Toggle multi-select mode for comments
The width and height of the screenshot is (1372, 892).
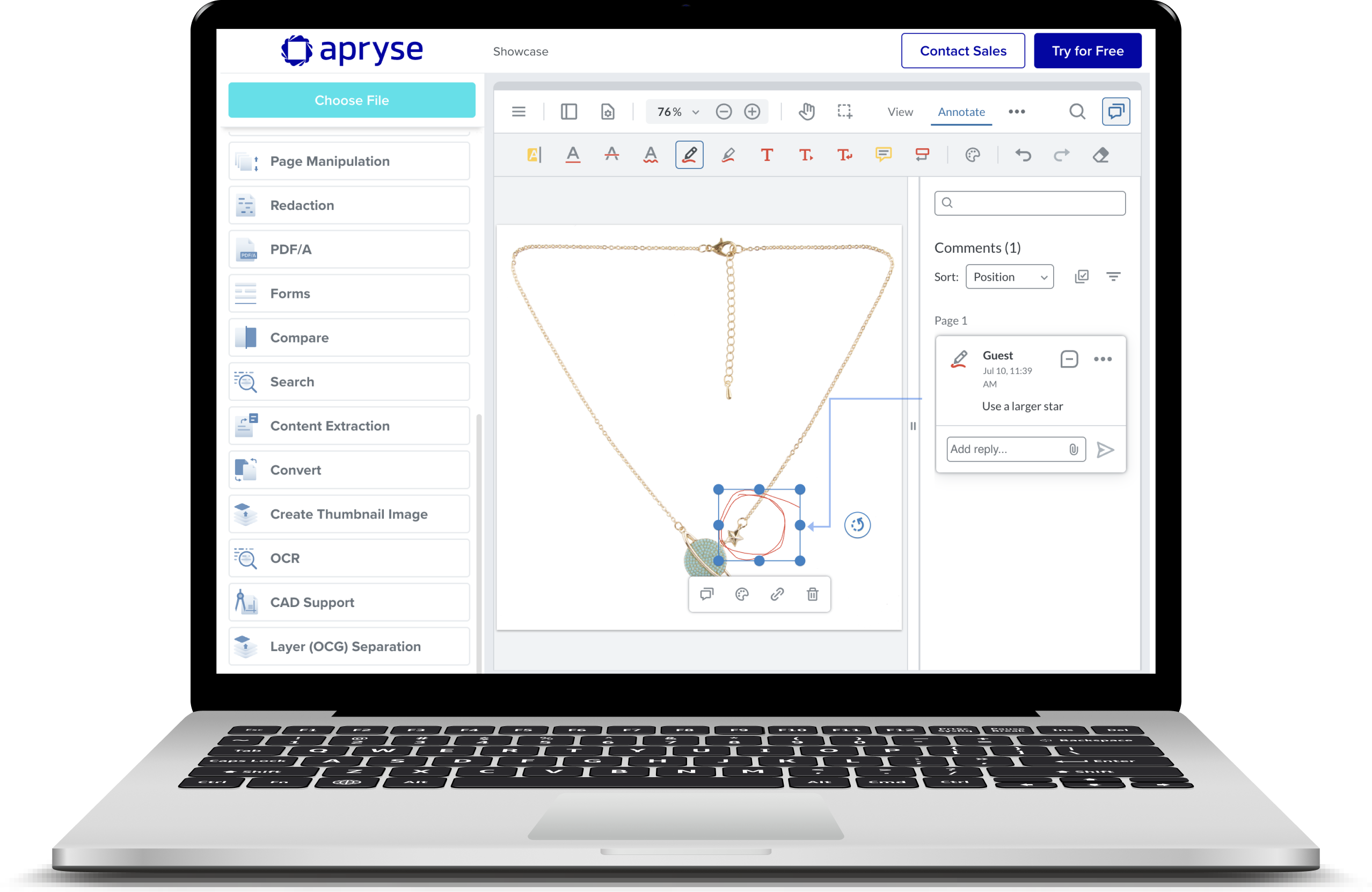[x=1081, y=277]
